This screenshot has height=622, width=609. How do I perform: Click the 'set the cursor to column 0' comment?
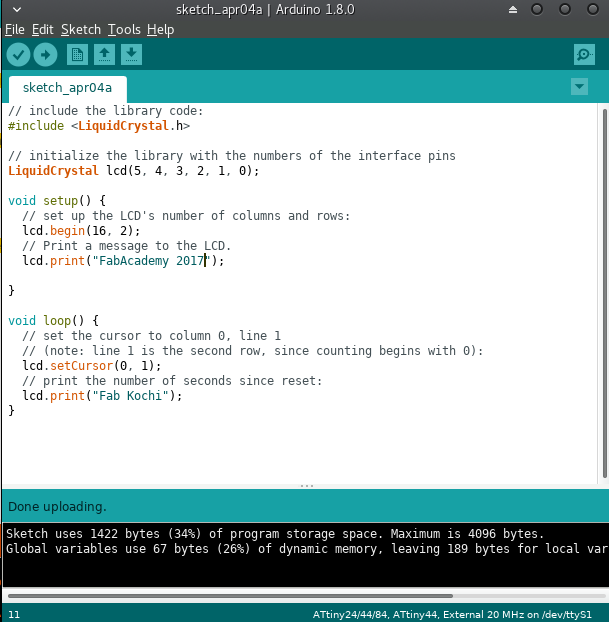[152, 336]
